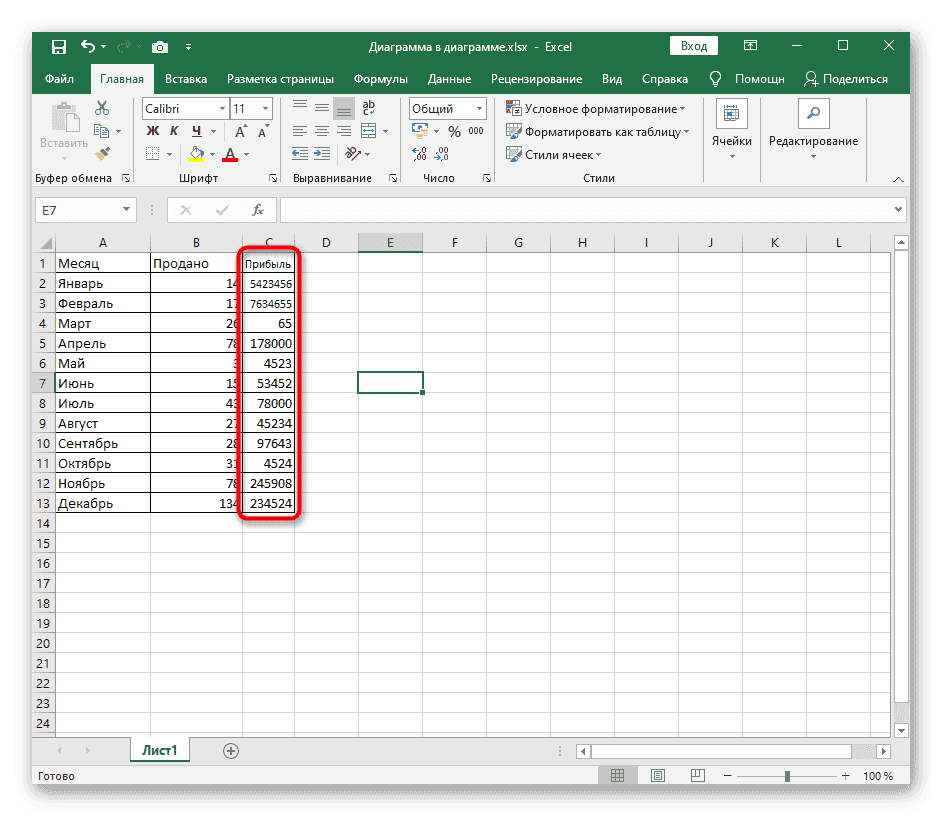Click the insert function fx icon
This screenshot has width=942, height=816.
click(x=257, y=210)
